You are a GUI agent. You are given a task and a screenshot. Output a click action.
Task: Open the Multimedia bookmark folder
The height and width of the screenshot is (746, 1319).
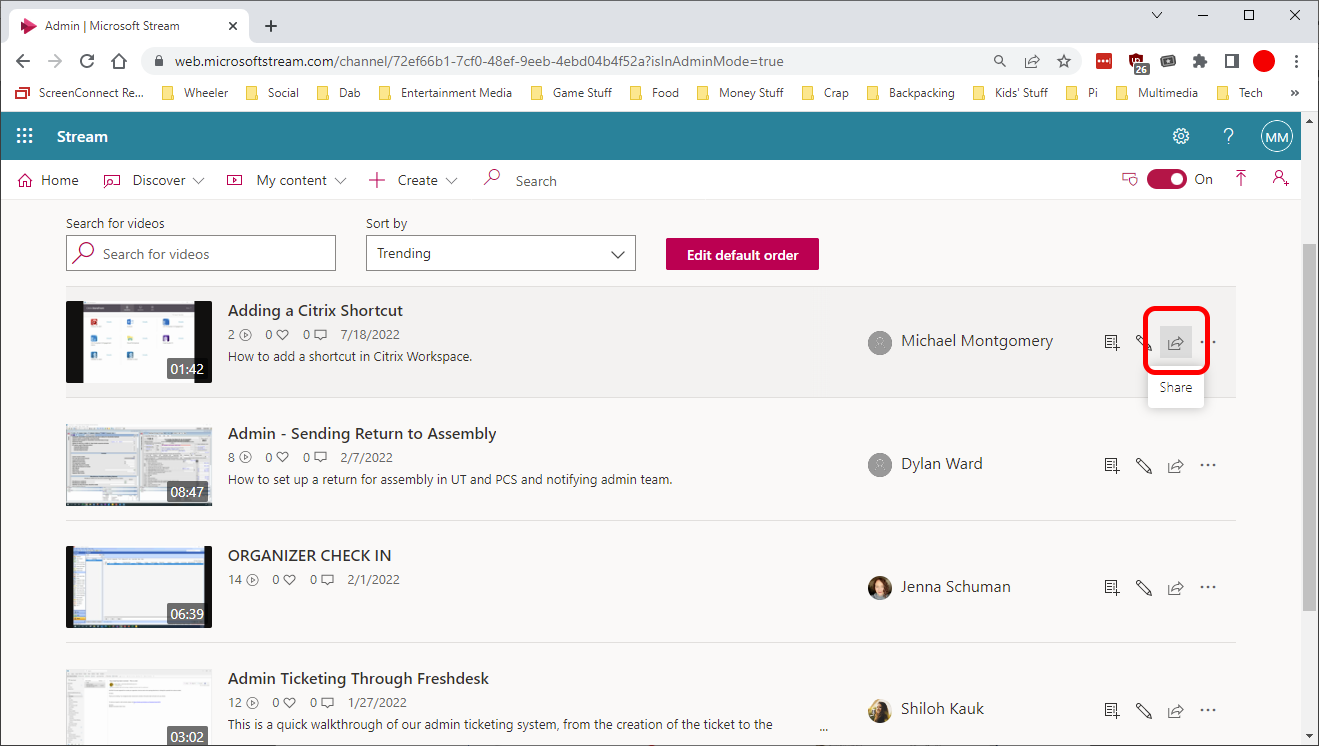[1157, 93]
